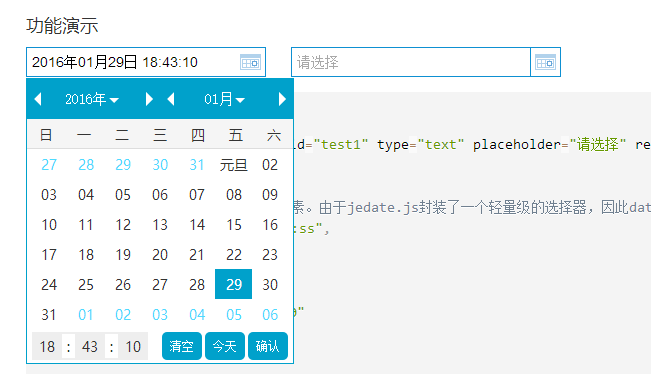The image size is (651, 374).
Task: Choose day 21 in the calendar
Action: click(x=197, y=254)
